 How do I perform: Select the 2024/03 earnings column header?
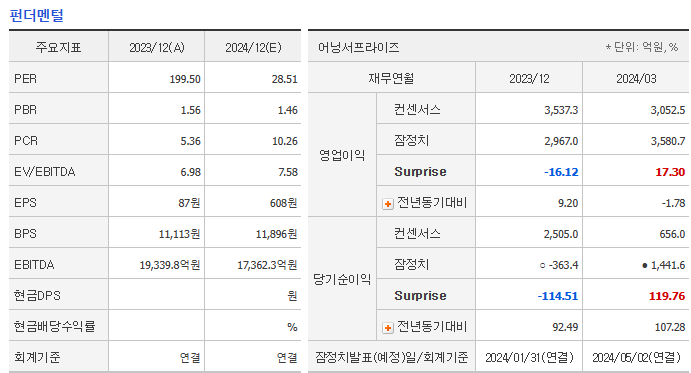point(636,79)
